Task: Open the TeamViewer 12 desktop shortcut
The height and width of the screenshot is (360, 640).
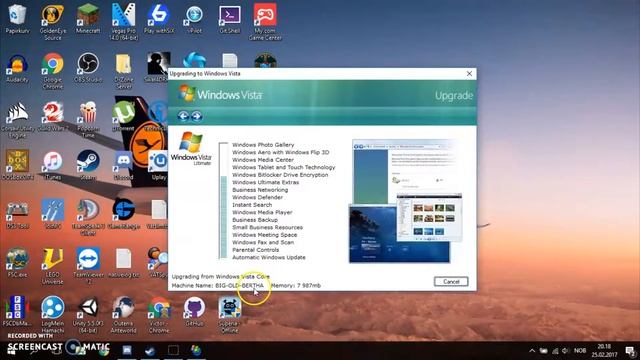Action: click(88, 266)
